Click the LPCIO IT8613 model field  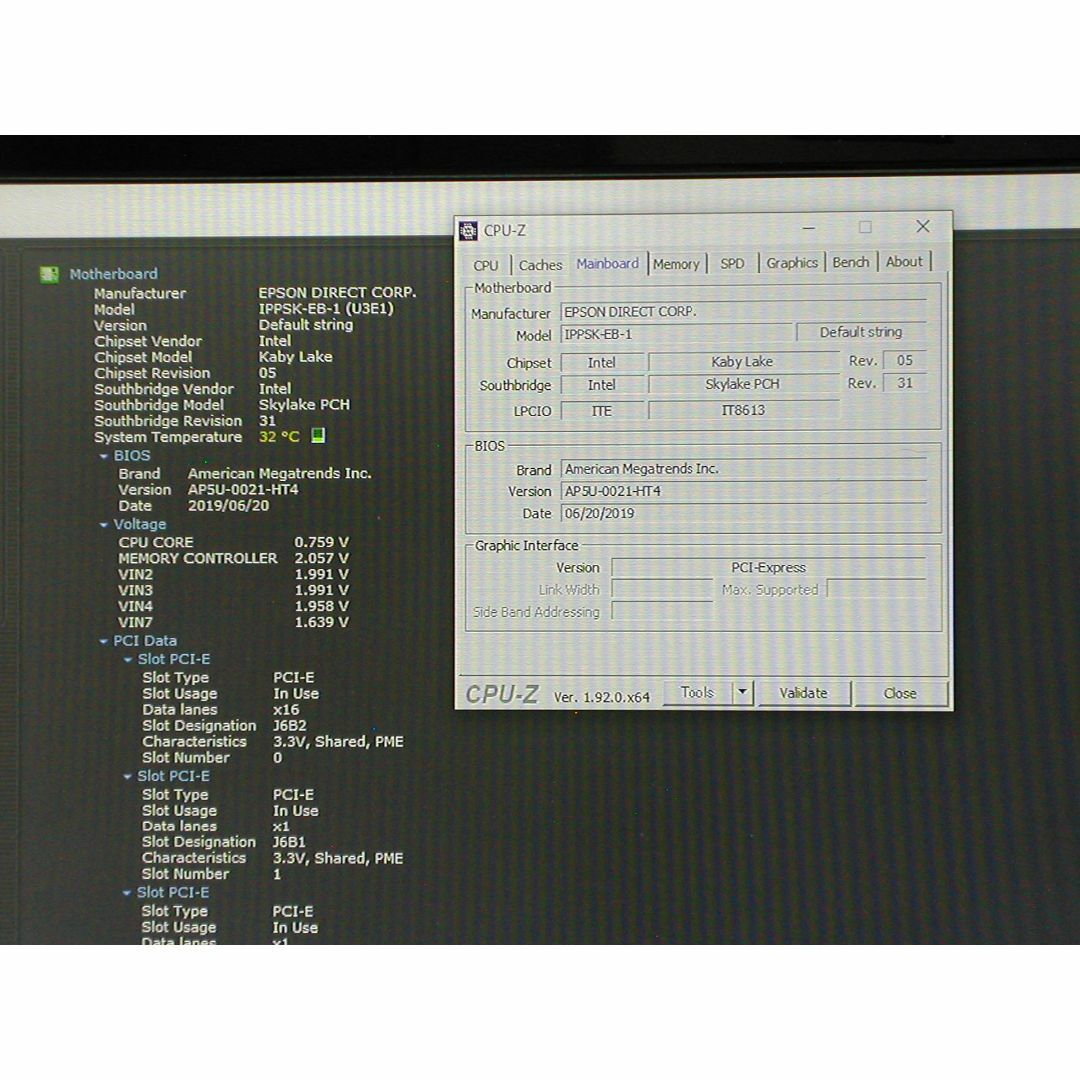point(743,410)
